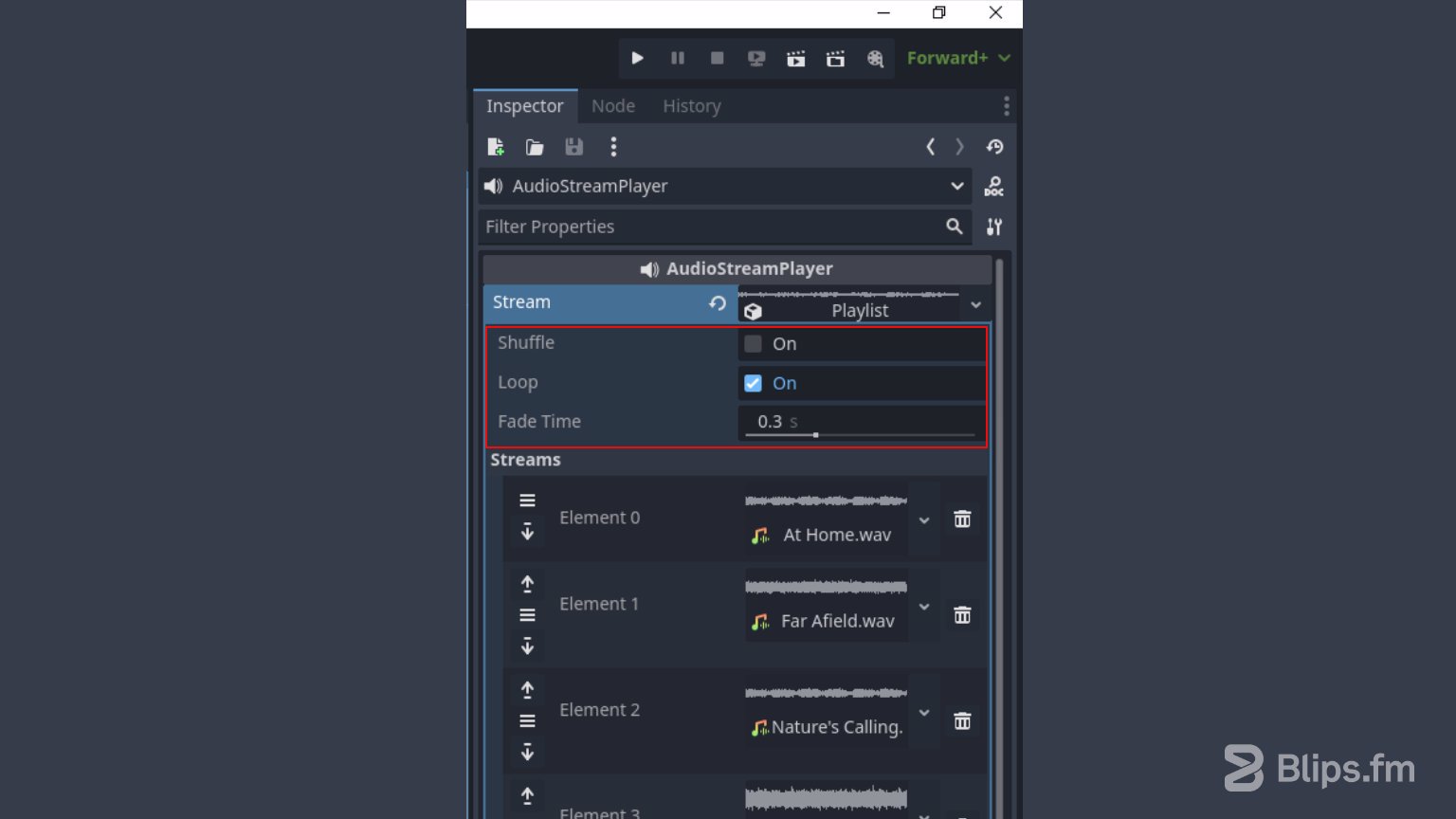
Task: Click the Streams label
Action: click(525, 460)
